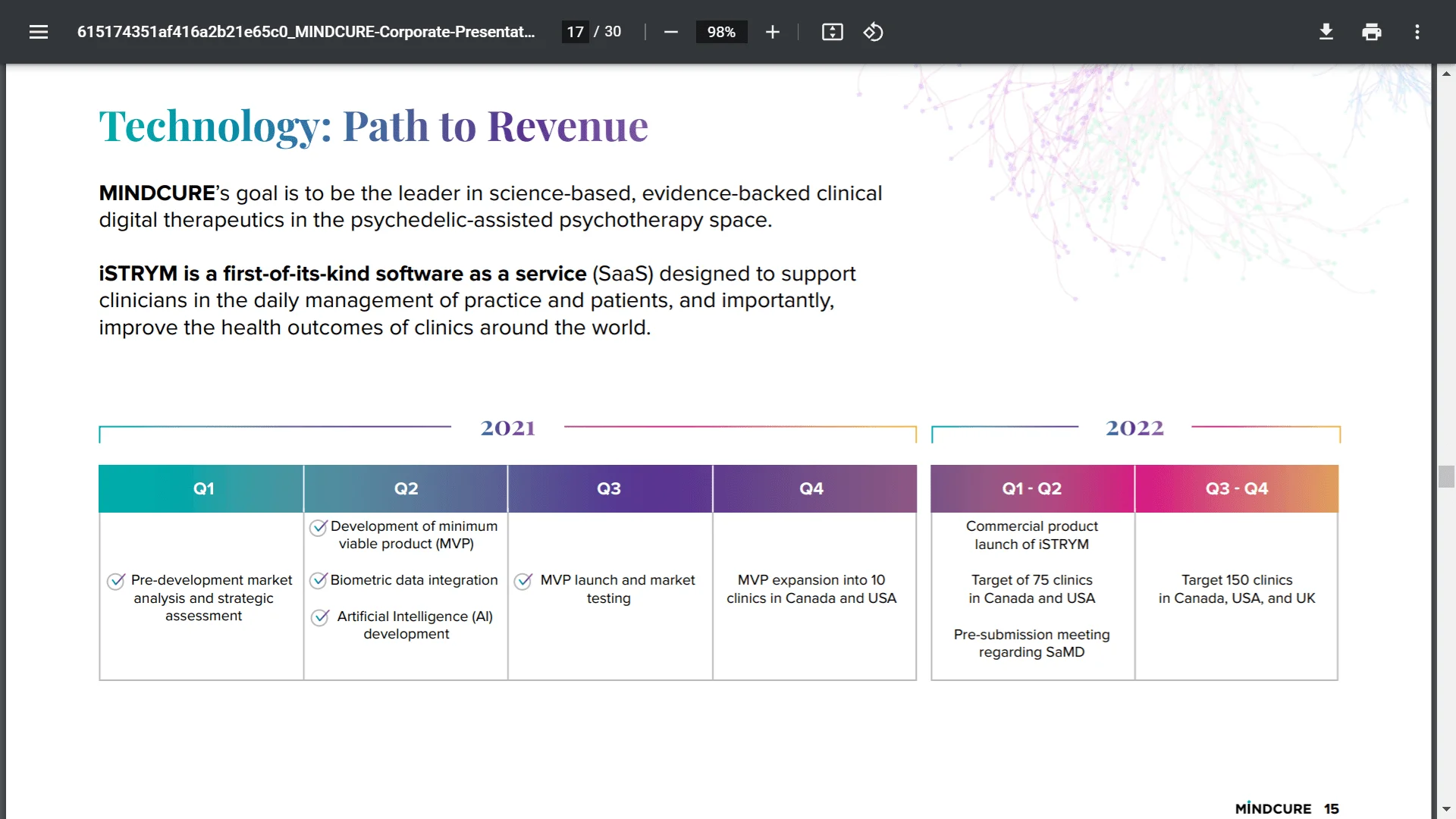Viewport: 1456px width, 819px height.
Task: Select the zoom level field 98%
Action: click(721, 32)
